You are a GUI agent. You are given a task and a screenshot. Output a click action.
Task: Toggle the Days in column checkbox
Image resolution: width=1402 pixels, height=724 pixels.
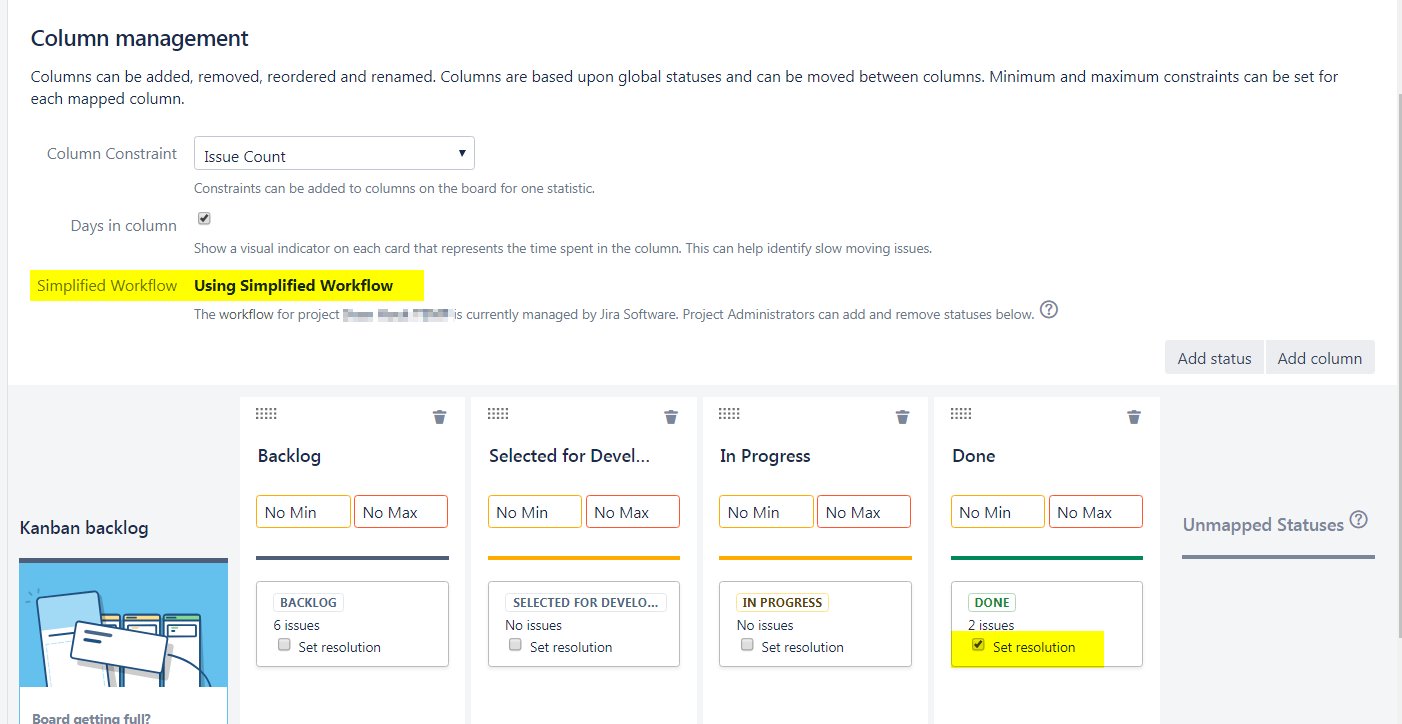pyautogui.click(x=204, y=218)
